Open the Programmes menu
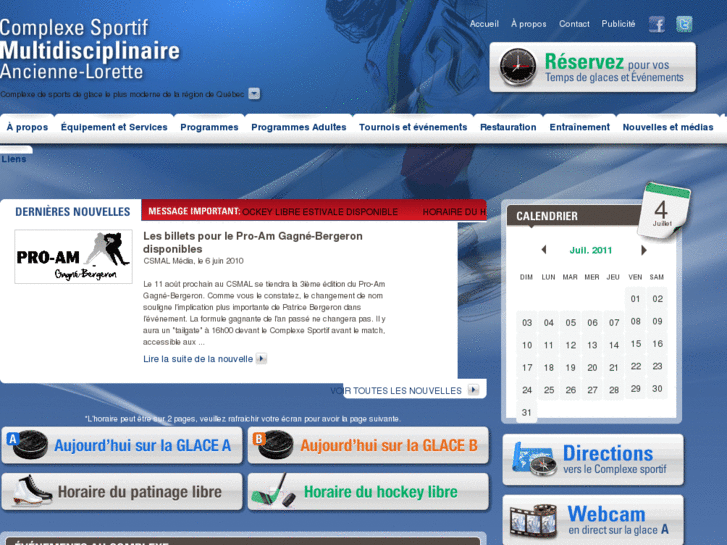Screen dimensions: 727x545 pyautogui.click(x=209, y=127)
